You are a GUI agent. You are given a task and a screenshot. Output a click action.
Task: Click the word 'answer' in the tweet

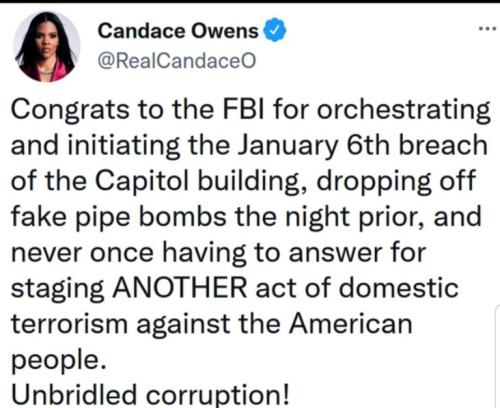[335, 253]
